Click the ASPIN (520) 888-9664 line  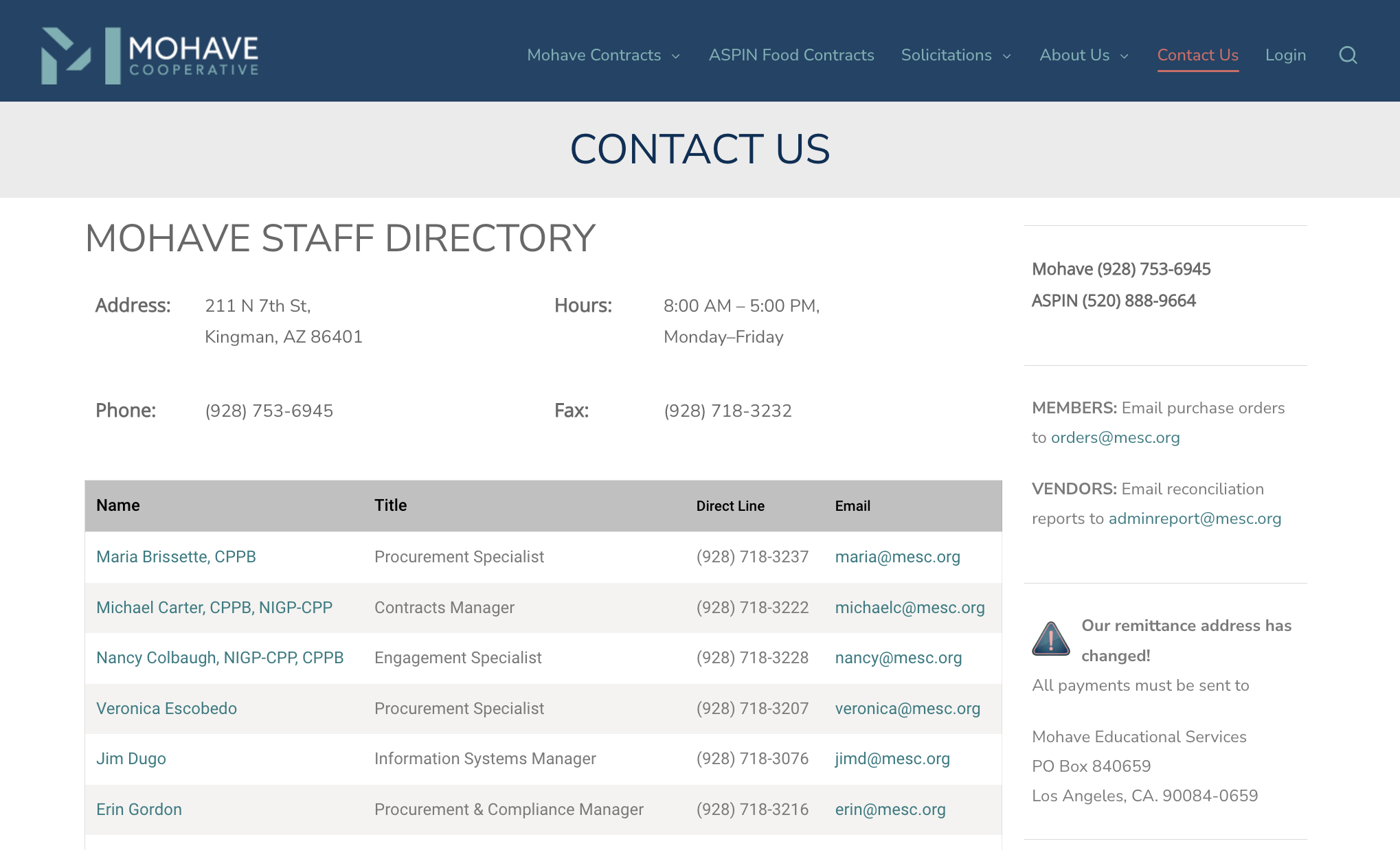pyautogui.click(x=1114, y=301)
